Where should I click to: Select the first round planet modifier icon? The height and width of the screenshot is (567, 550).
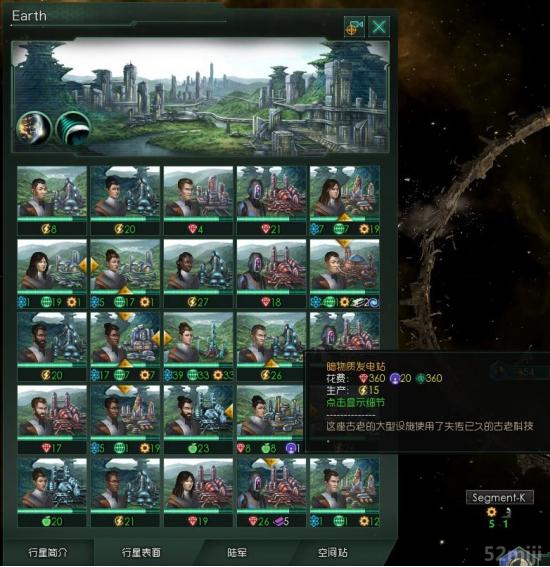coord(34,128)
